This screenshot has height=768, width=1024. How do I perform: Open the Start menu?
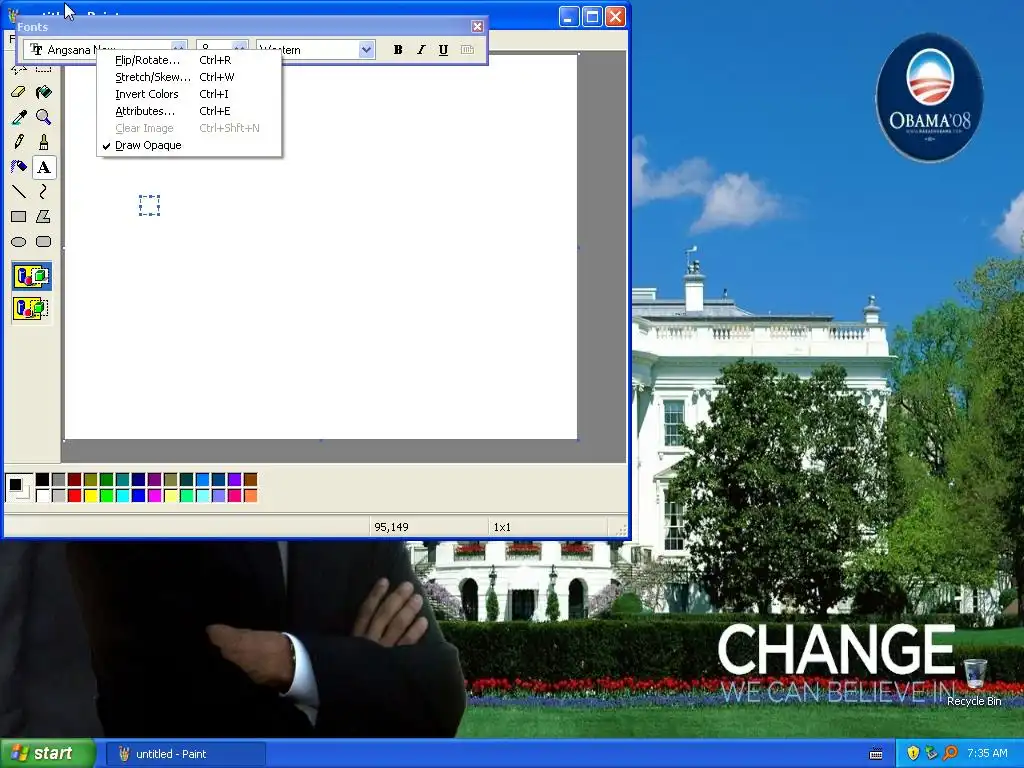tap(47, 753)
